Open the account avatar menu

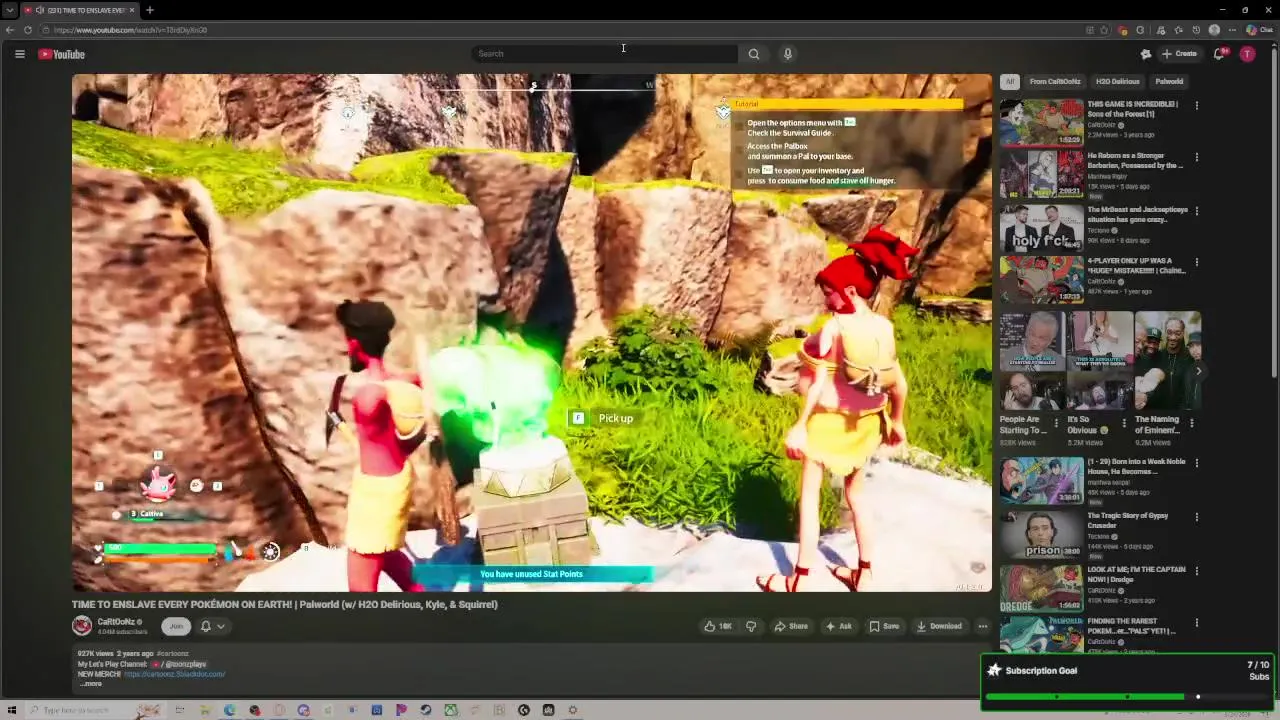pos(1247,54)
